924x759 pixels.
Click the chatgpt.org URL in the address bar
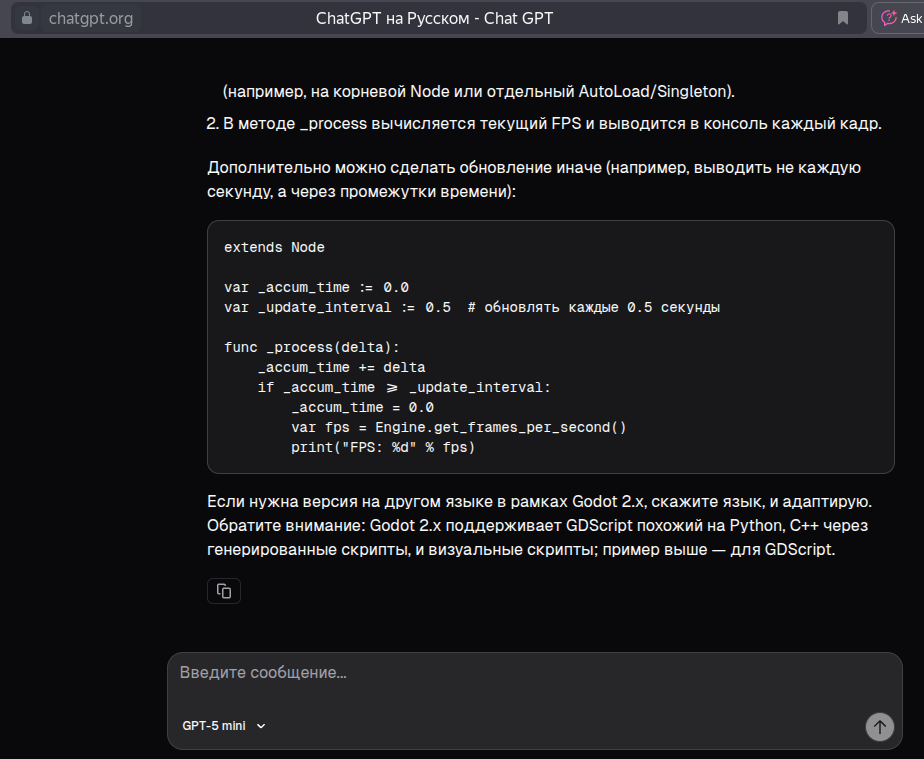[x=90, y=18]
